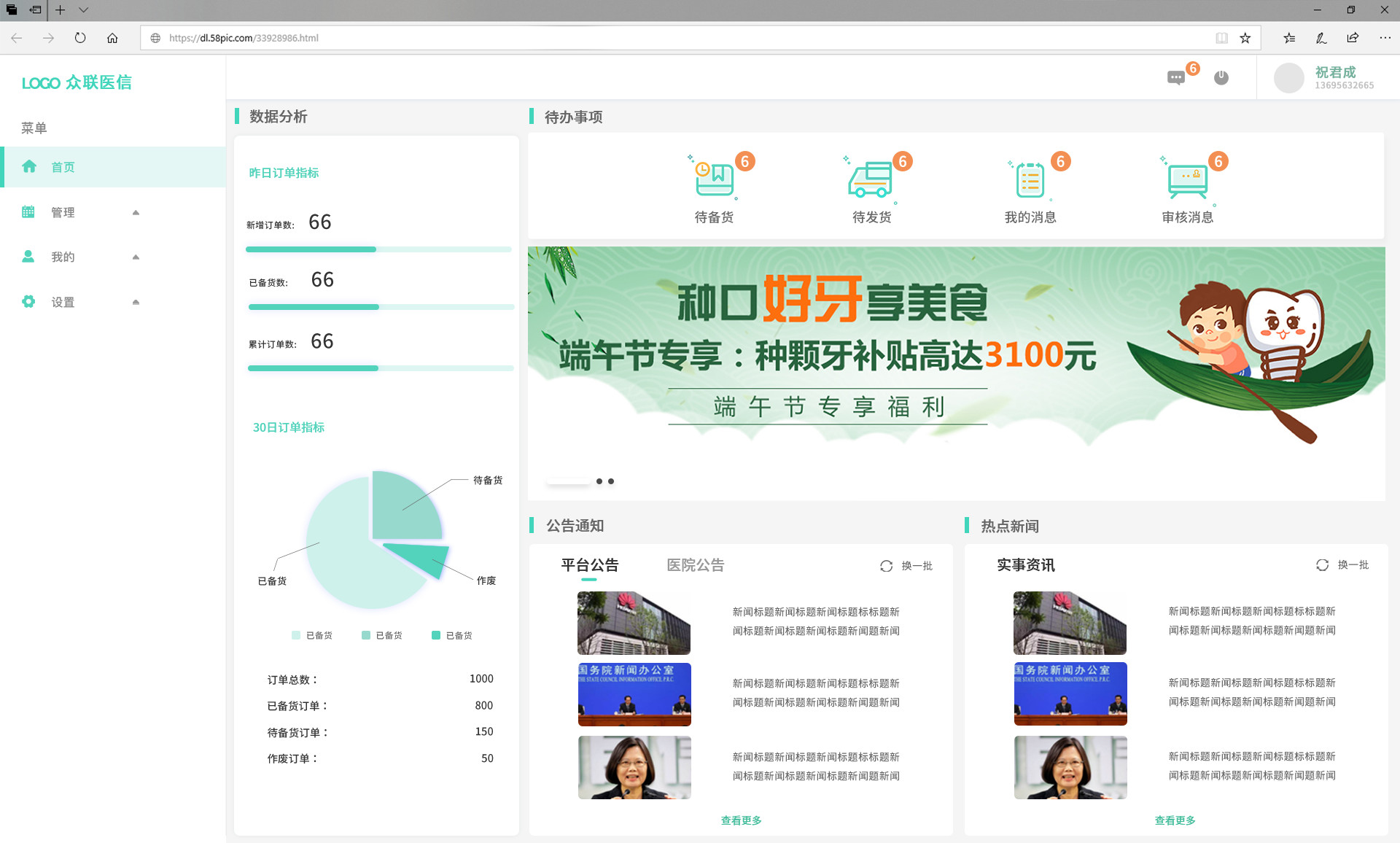The height and width of the screenshot is (843, 1400).
Task: Open a new browser tab
Action: point(61,10)
